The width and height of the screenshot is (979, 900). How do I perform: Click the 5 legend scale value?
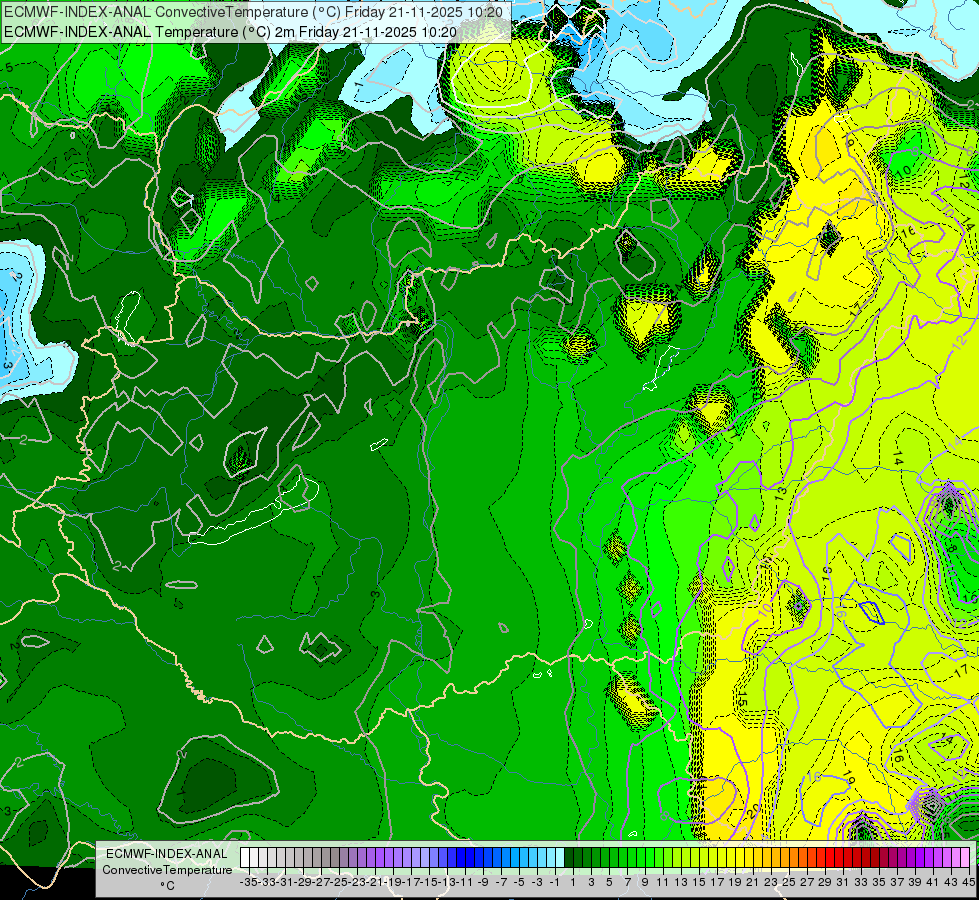(609, 883)
